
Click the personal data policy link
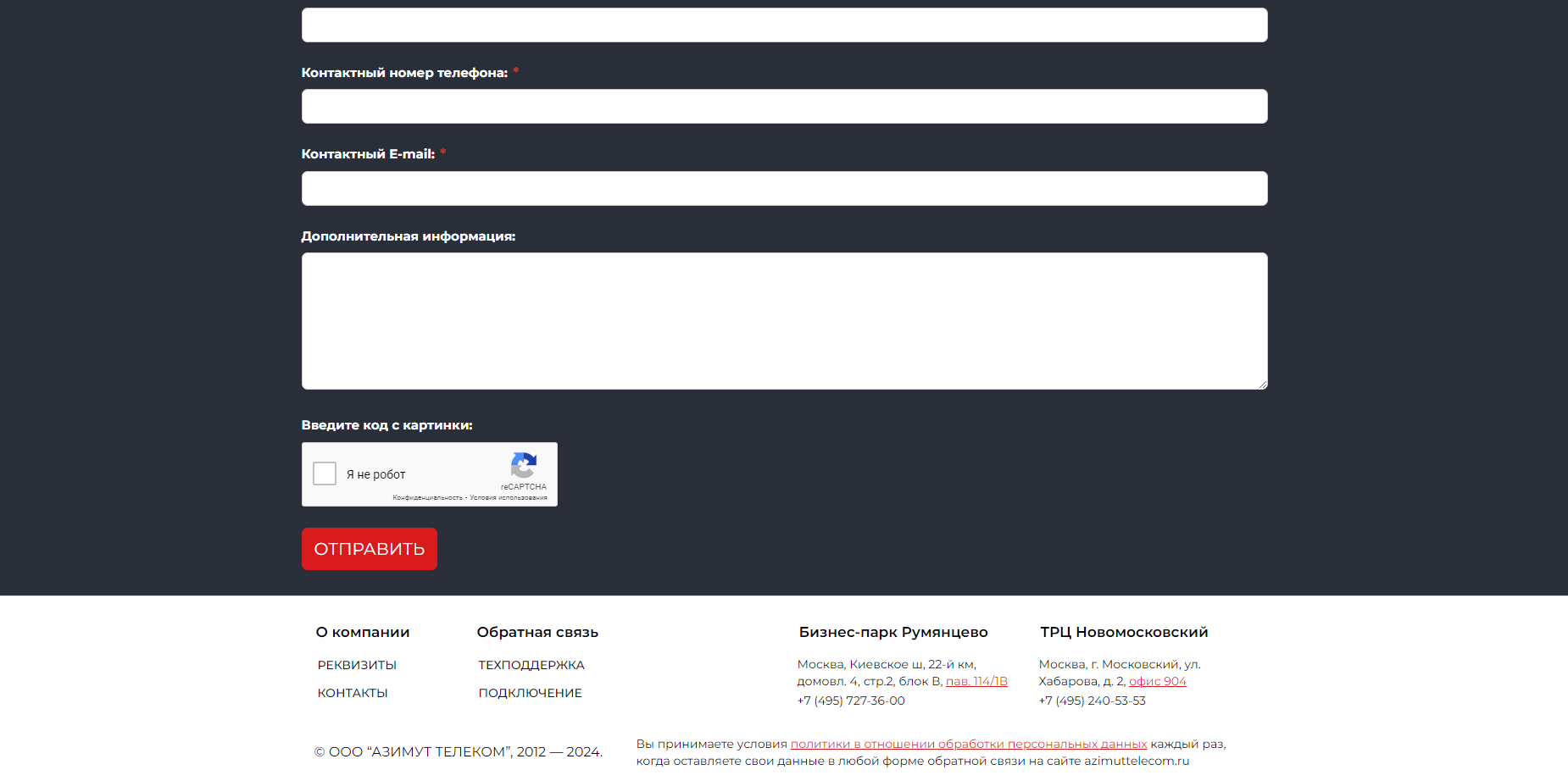[x=967, y=743]
